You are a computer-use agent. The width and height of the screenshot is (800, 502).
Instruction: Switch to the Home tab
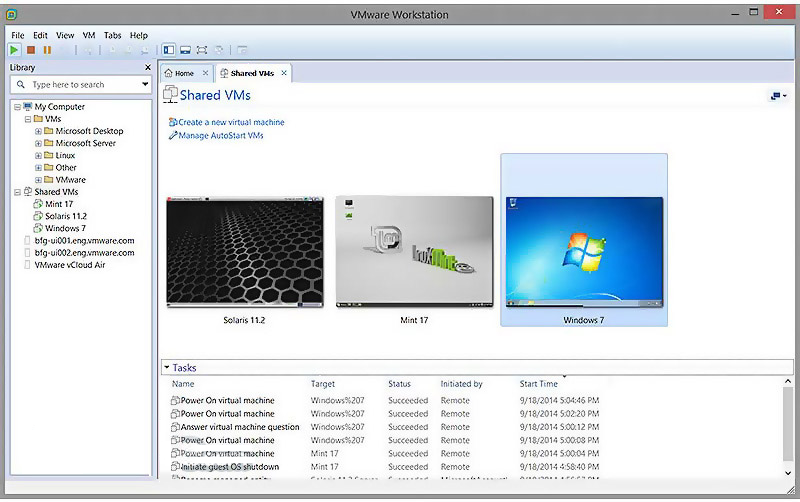point(179,73)
